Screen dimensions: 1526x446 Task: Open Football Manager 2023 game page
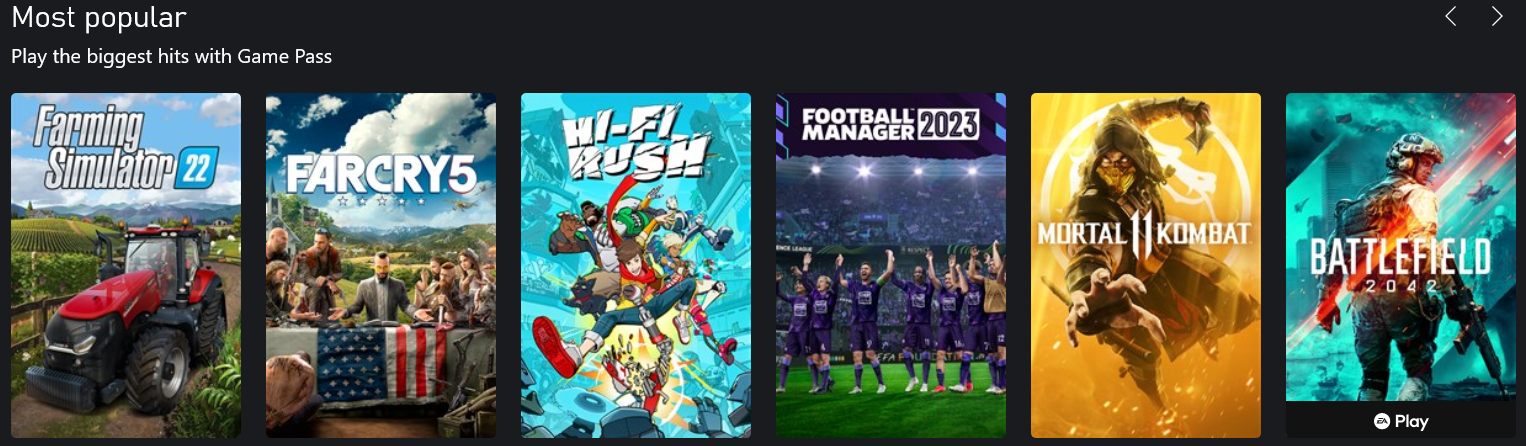891,265
